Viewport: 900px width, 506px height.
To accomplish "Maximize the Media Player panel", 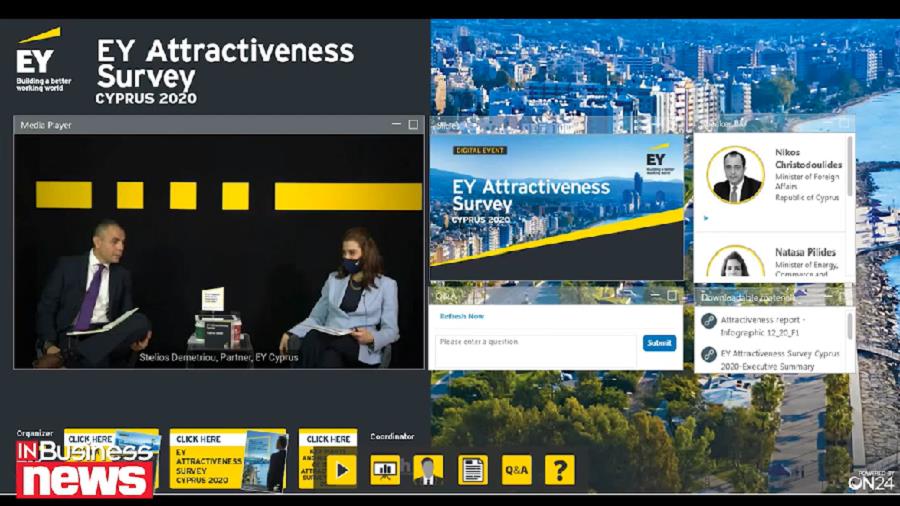I will (x=413, y=125).
